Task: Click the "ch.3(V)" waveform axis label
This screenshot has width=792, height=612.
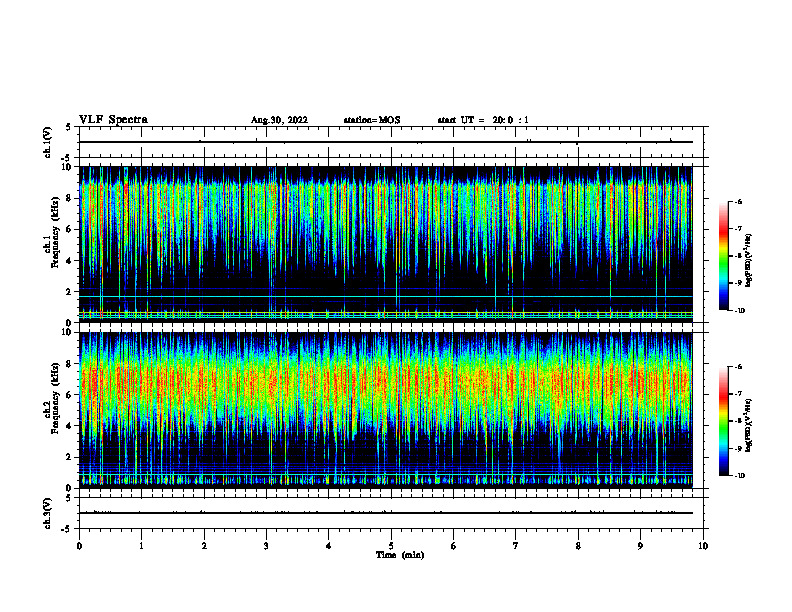Action: click(x=47, y=513)
